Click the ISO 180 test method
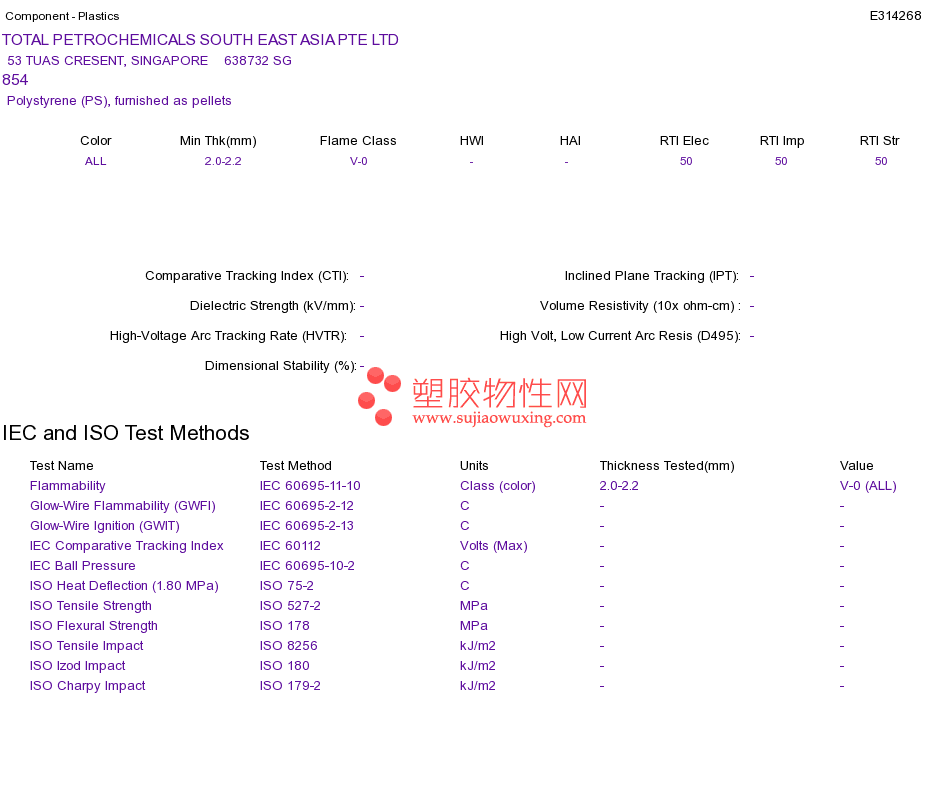This screenshot has width=950, height=800. pos(285,665)
